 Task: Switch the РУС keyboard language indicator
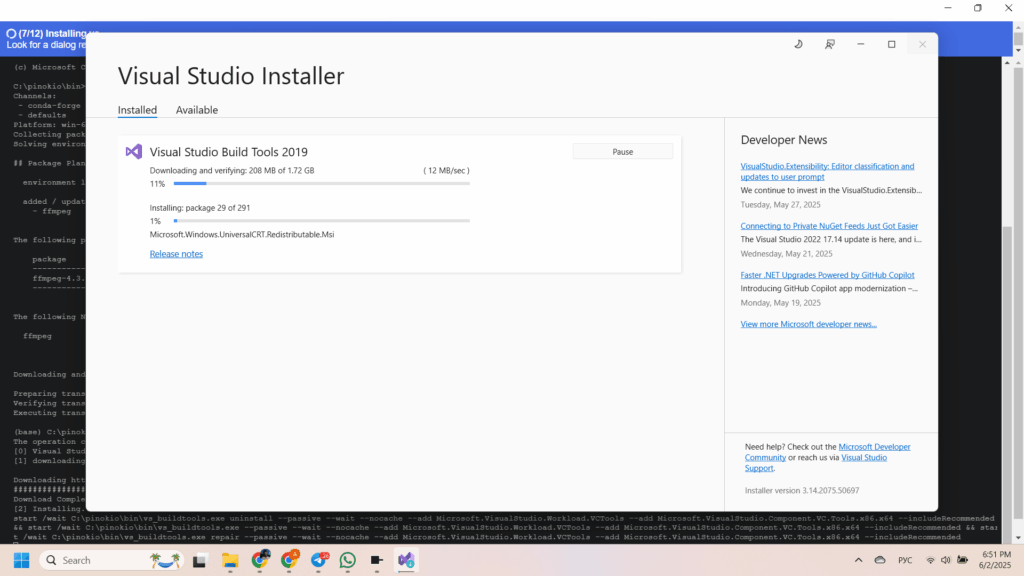click(905, 560)
